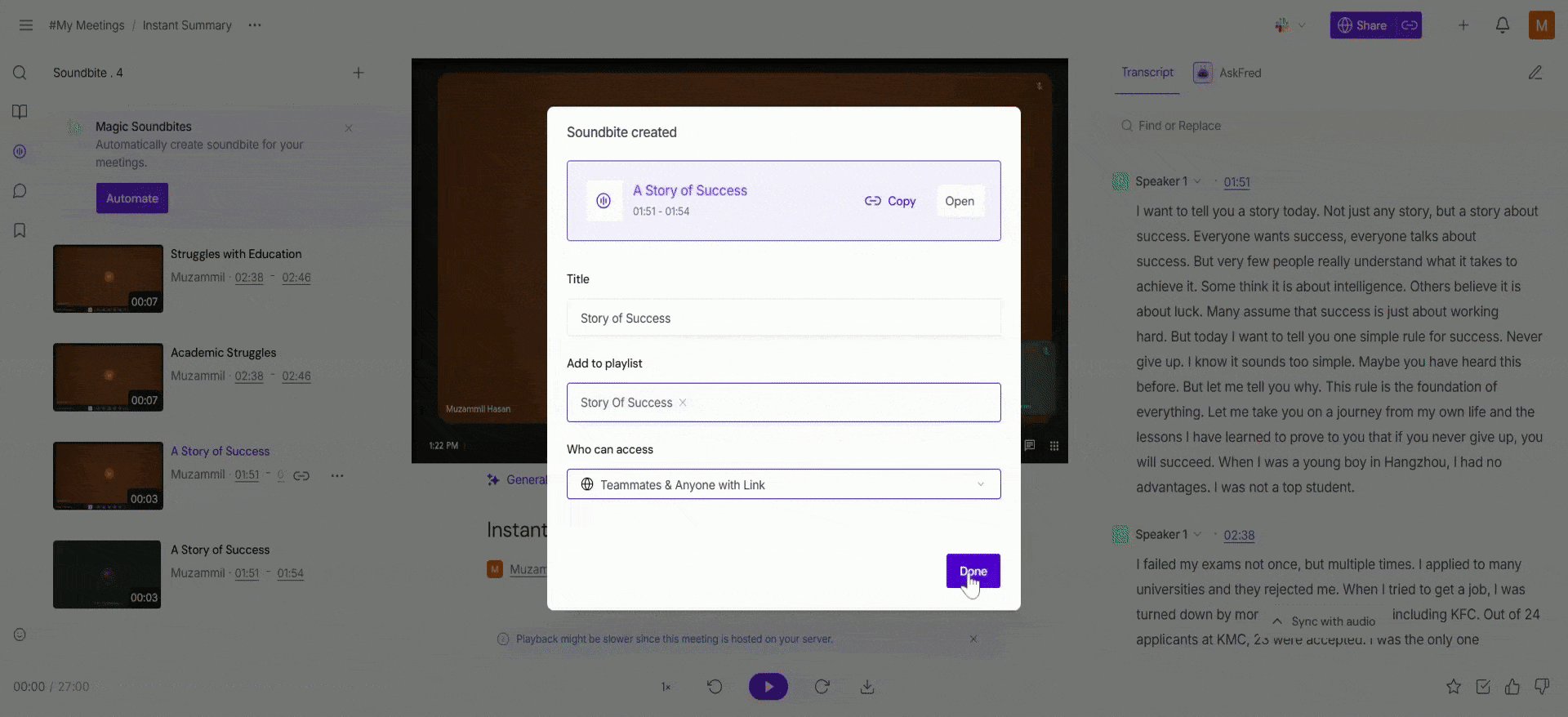Click the video grid view icon
1568x717 pixels.
click(x=1054, y=446)
